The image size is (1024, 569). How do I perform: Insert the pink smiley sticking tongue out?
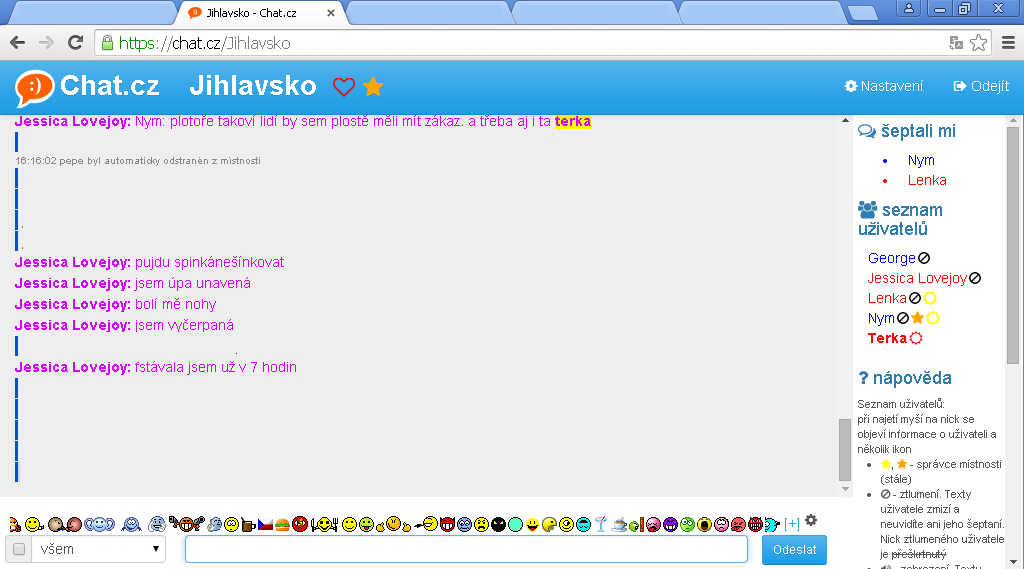(652, 525)
